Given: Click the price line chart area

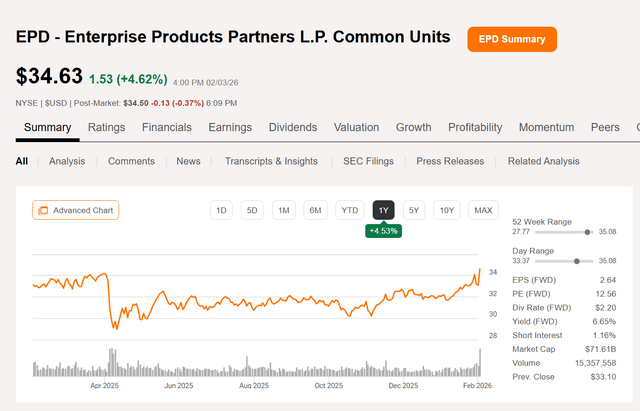Looking at the screenshot, I should (250, 300).
